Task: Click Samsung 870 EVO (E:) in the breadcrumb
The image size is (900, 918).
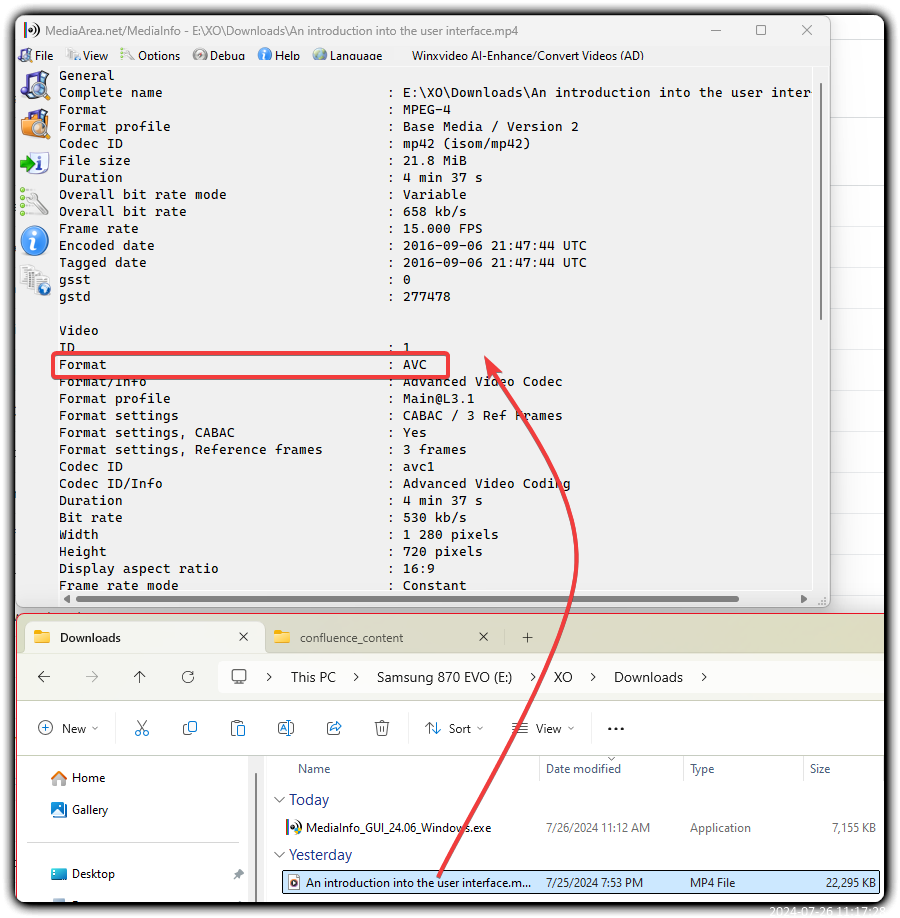Action: (444, 677)
